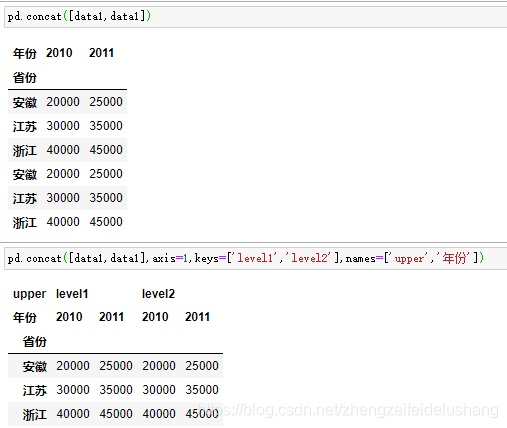
Task: Click the code cell containing axis=1 and keys
Action: 256,258
